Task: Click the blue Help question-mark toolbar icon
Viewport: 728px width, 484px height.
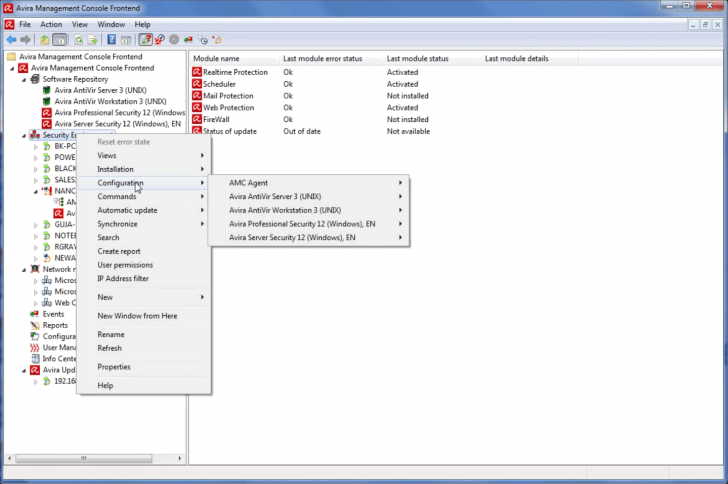Action: pos(112,40)
